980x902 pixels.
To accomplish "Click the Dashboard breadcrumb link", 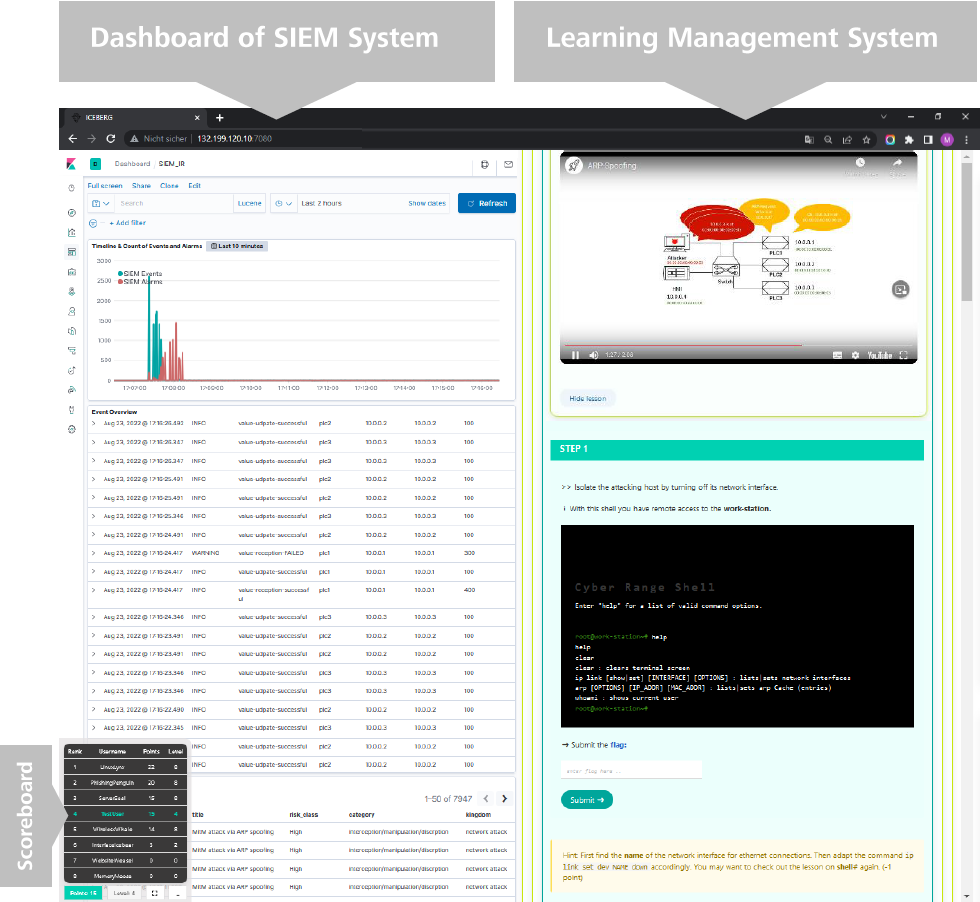I will tap(132, 164).
